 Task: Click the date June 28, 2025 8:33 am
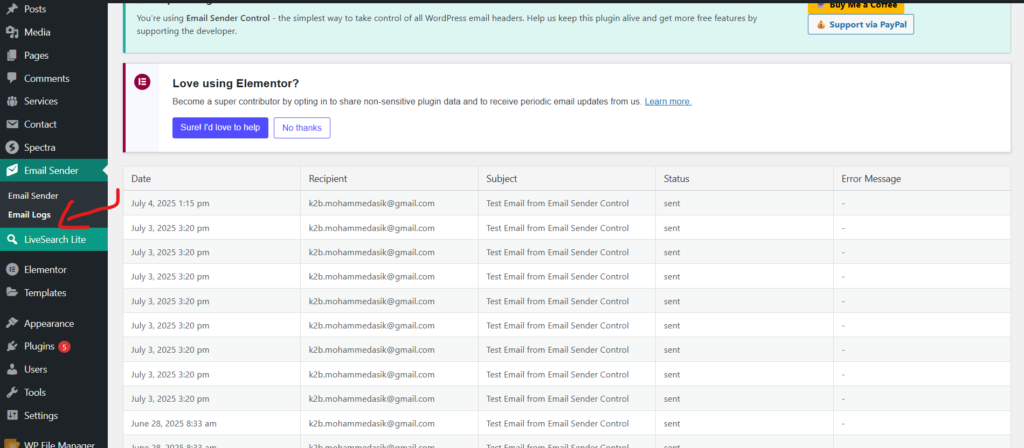click(x=174, y=423)
